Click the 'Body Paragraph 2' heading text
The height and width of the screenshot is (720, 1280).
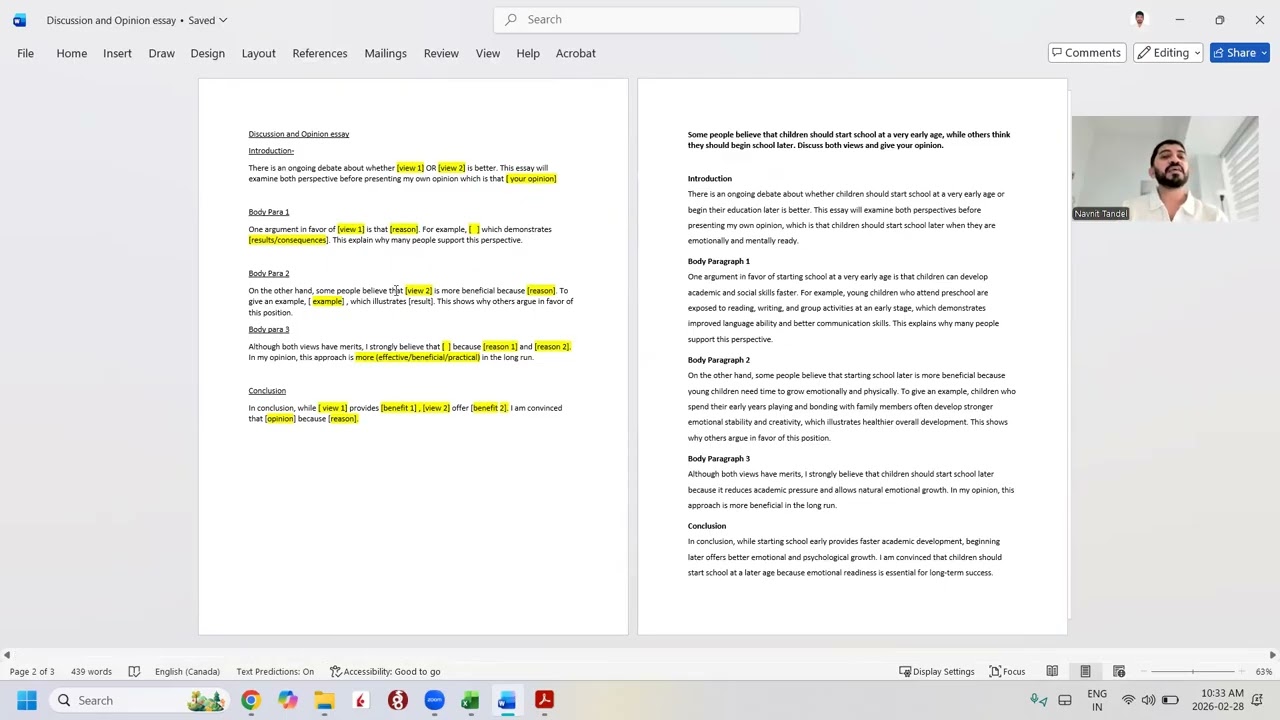coord(718,360)
